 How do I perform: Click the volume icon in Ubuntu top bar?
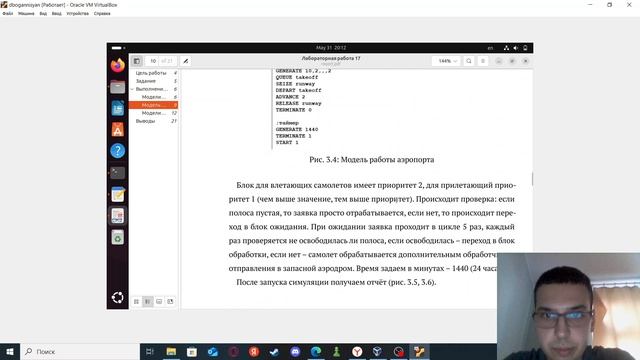[x=516, y=48]
